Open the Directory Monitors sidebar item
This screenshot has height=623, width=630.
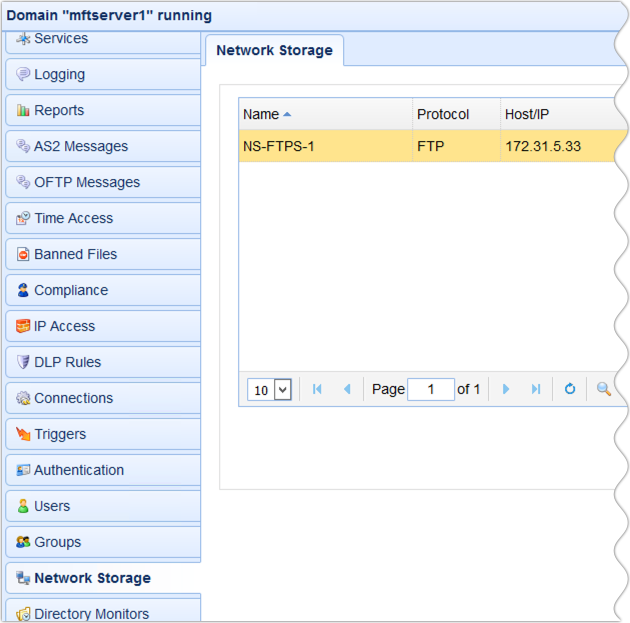(x=91, y=613)
